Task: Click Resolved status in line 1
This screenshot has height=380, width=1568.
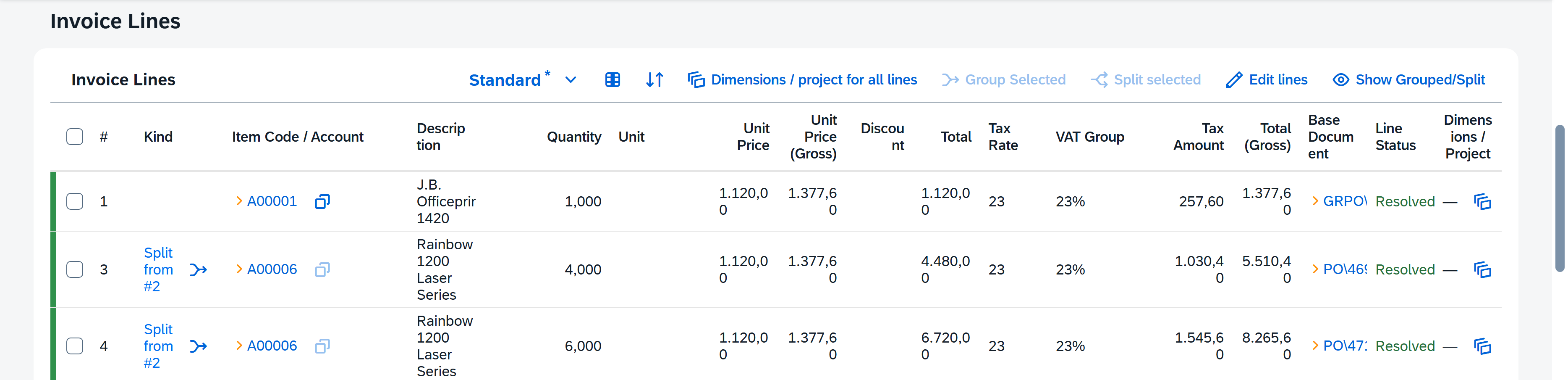Action: [1405, 201]
